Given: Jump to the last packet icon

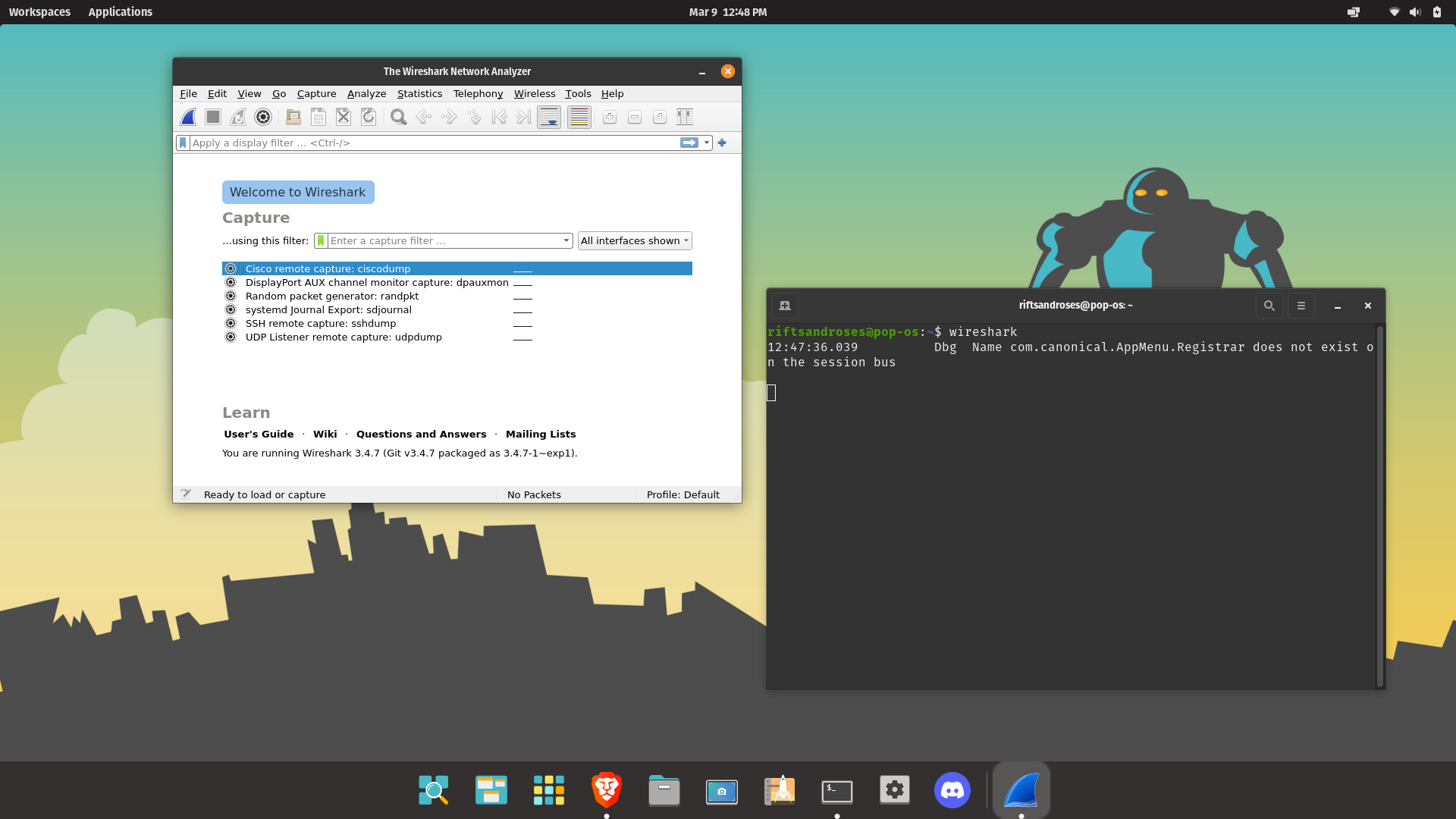Looking at the screenshot, I should click(x=524, y=117).
